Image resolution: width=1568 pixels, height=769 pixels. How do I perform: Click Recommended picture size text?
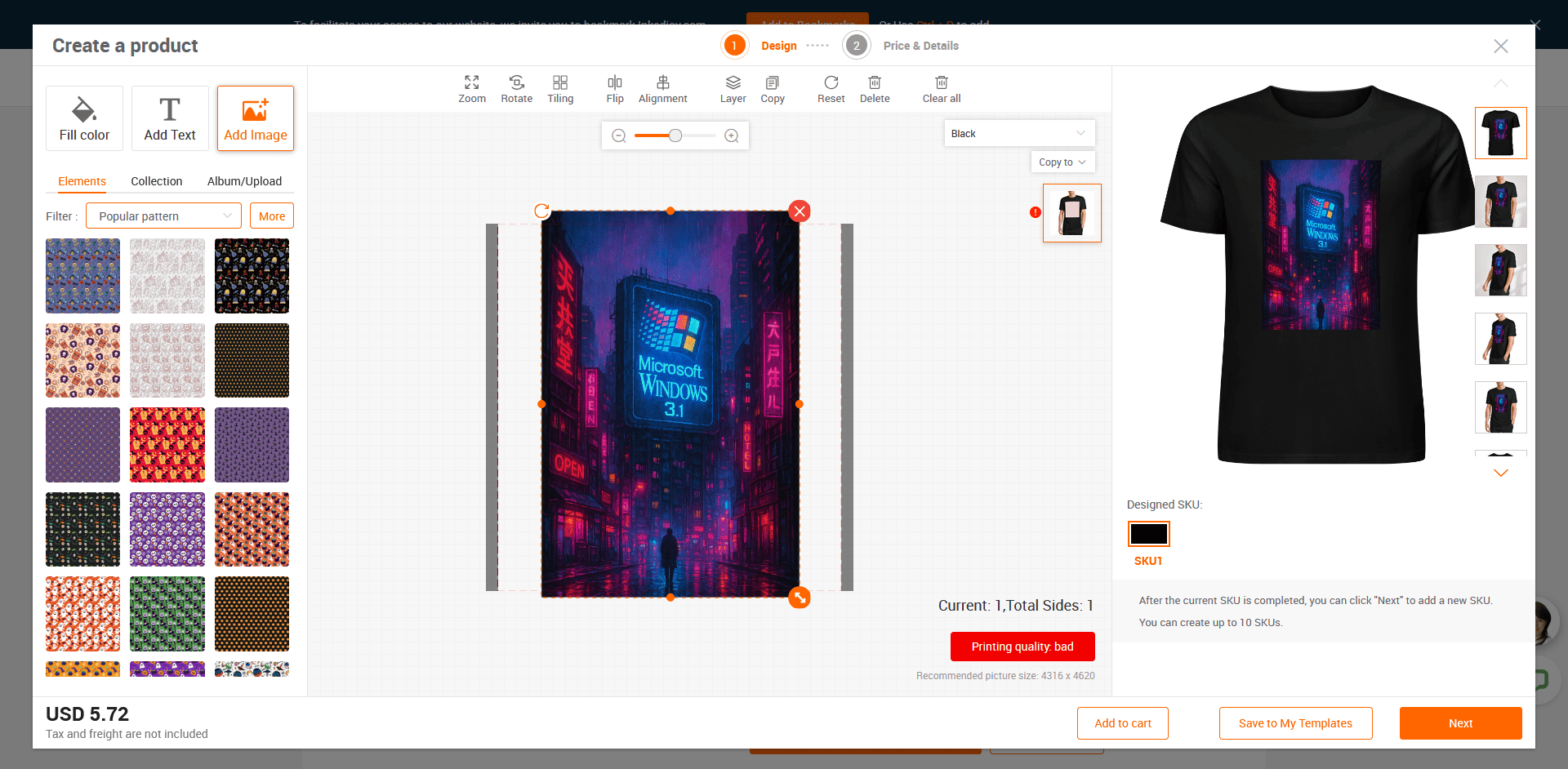[1005, 676]
